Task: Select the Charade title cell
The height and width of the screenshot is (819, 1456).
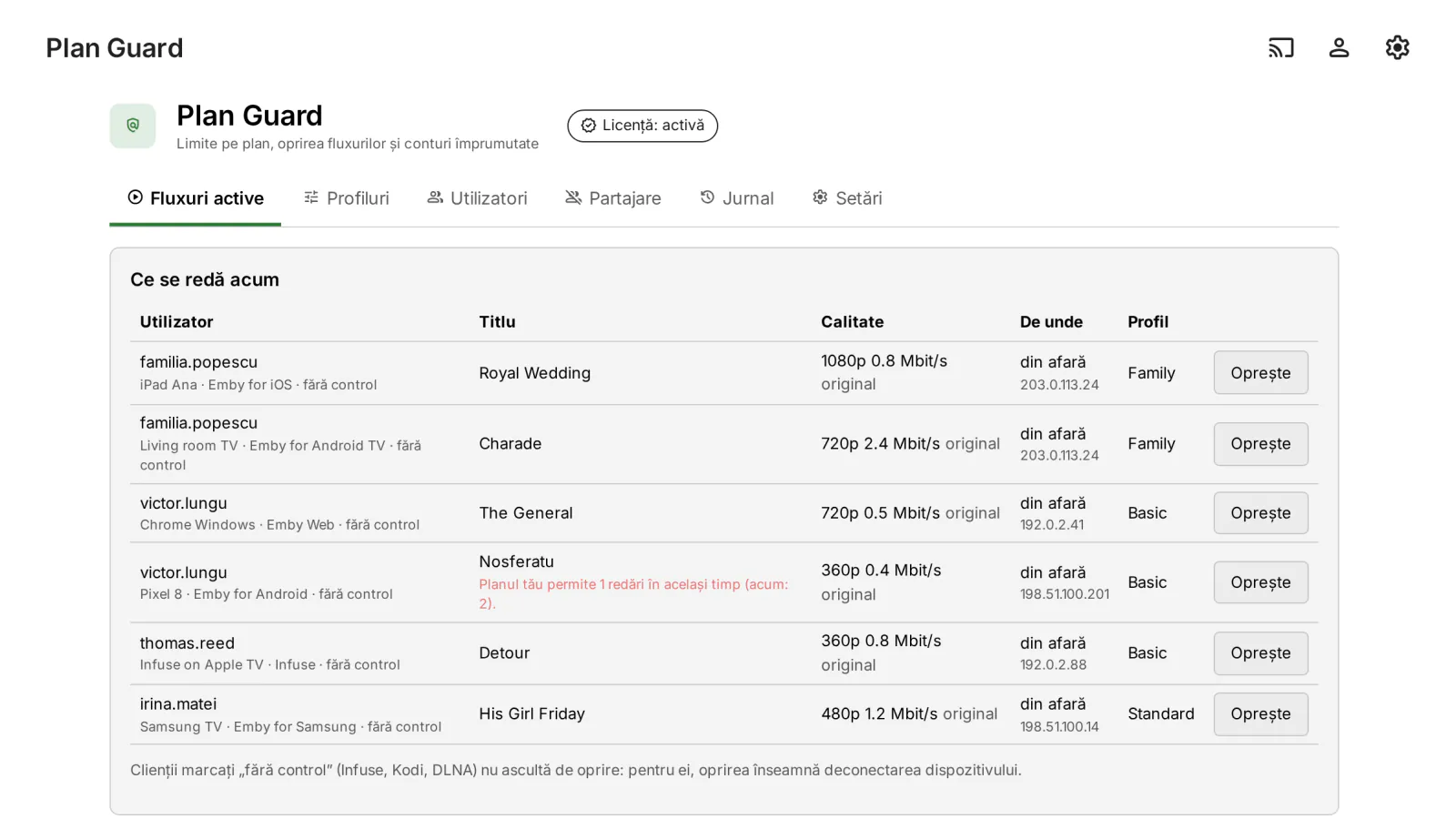Action: coord(510,444)
